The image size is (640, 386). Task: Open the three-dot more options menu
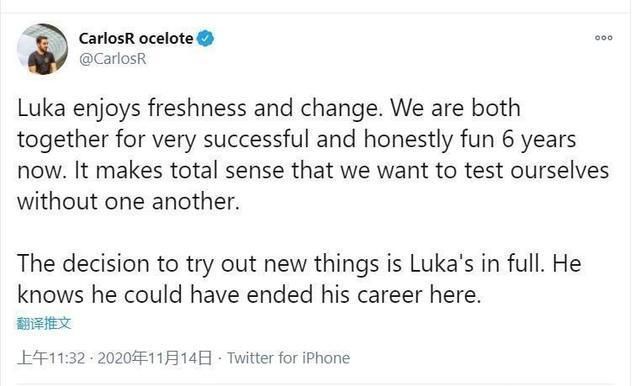pos(603,38)
